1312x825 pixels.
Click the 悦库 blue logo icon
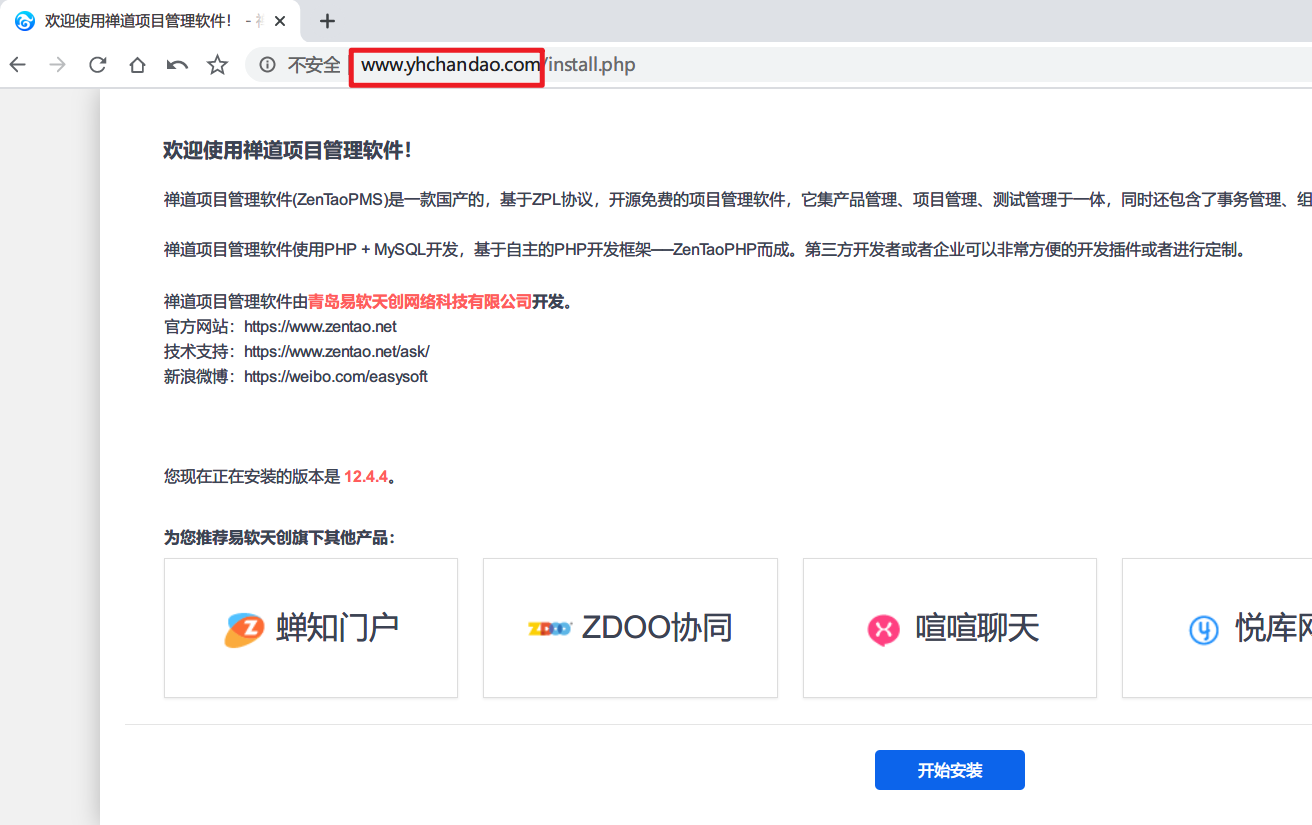tap(1204, 629)
